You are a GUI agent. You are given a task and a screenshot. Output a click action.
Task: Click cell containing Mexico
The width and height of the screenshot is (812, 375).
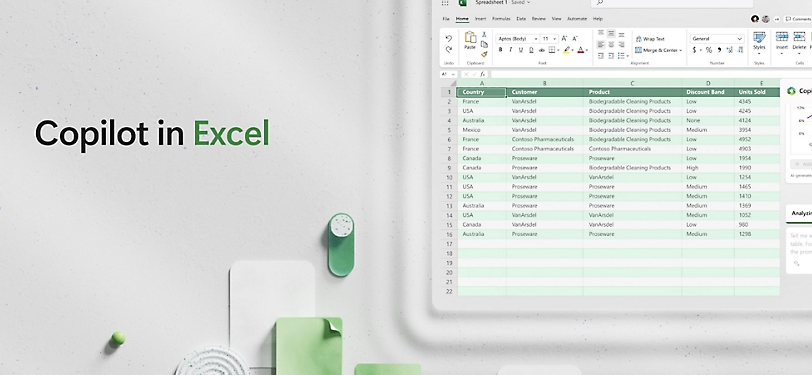coord(482,130)
